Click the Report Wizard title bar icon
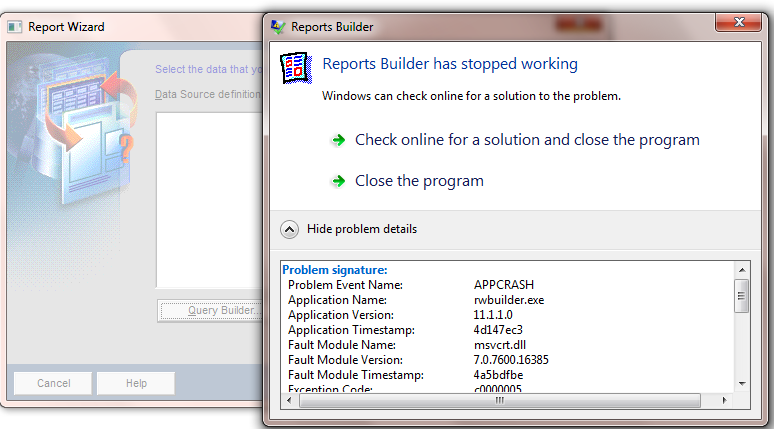This screenshot has width=774, height=431. coord(15,27)
